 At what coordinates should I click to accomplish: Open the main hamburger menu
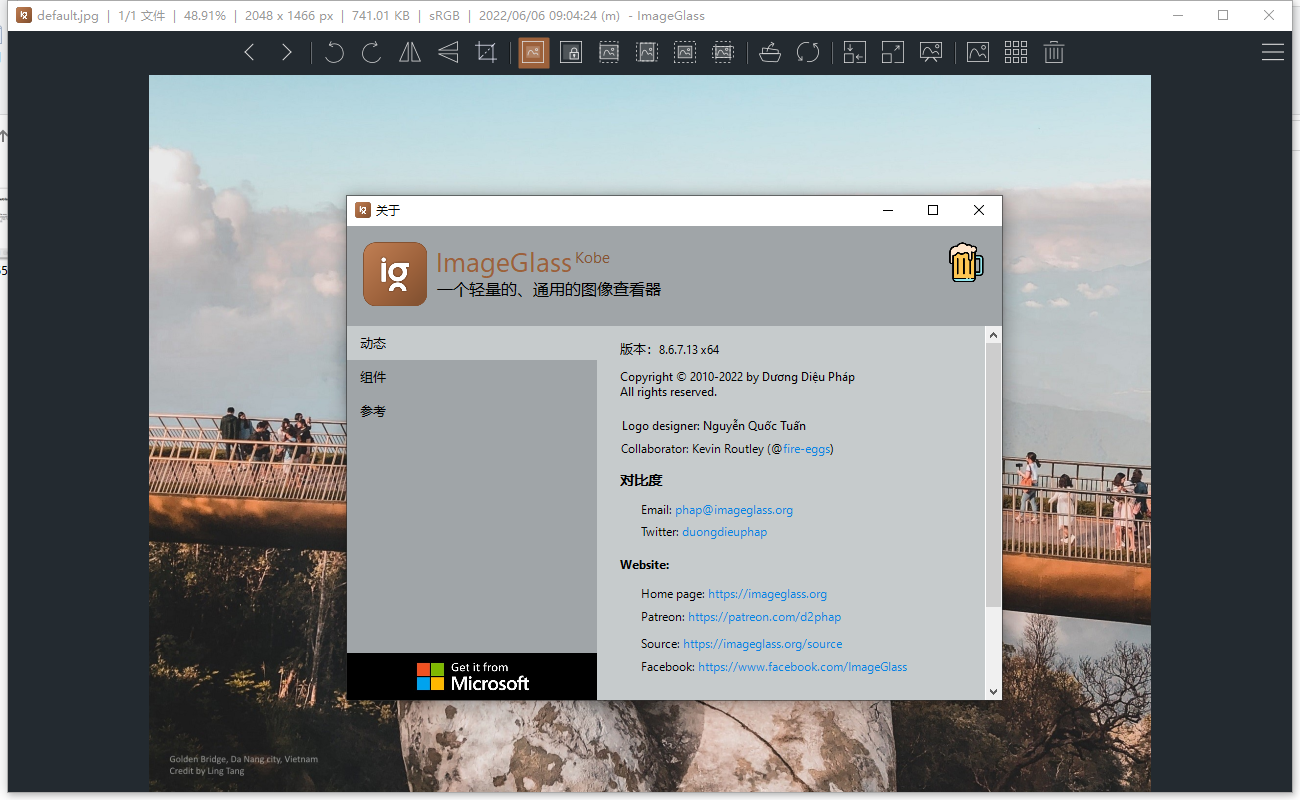coord(1272,52)
